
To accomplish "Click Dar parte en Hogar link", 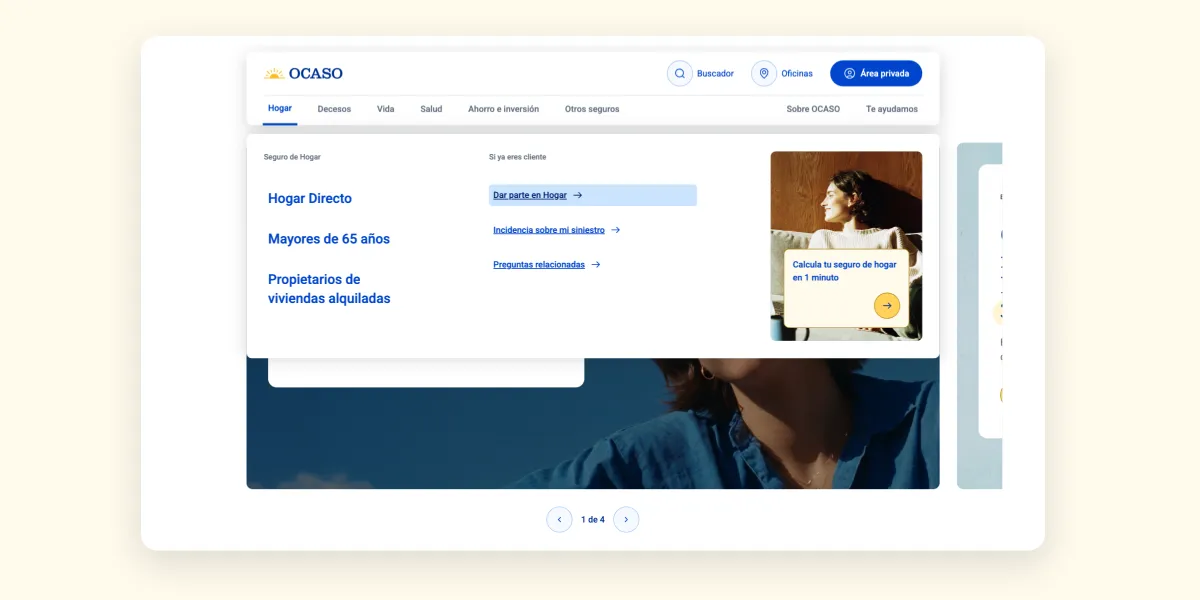I will (530, 195).
